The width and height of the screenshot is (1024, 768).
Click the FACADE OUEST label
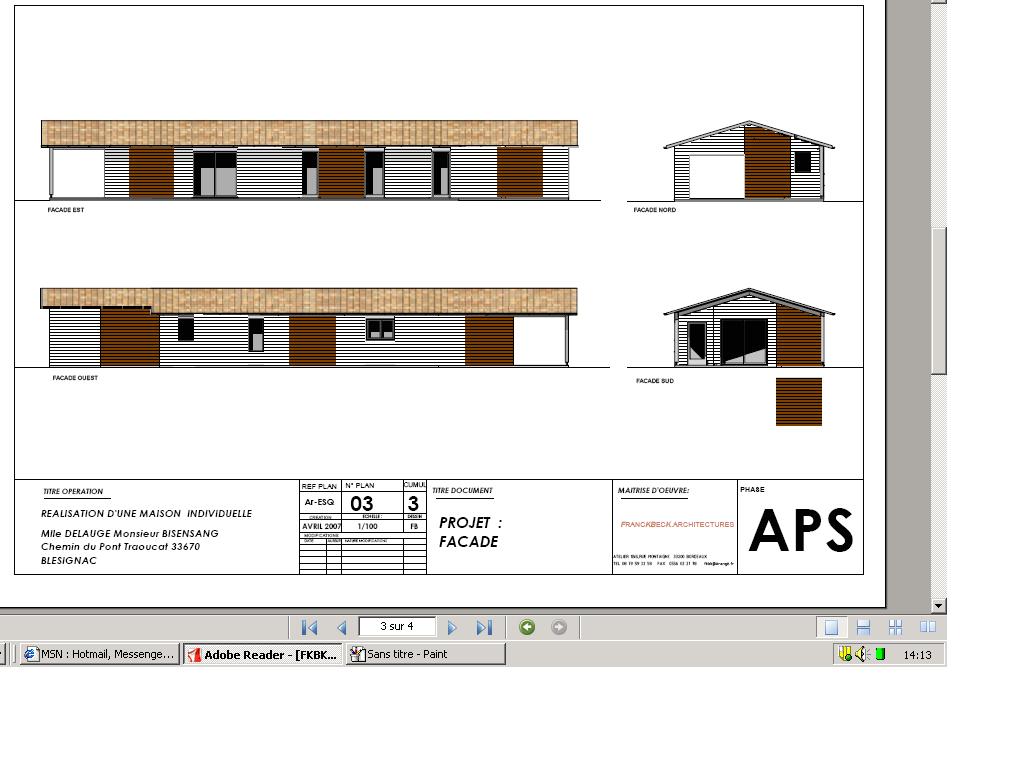pos(75,377)
